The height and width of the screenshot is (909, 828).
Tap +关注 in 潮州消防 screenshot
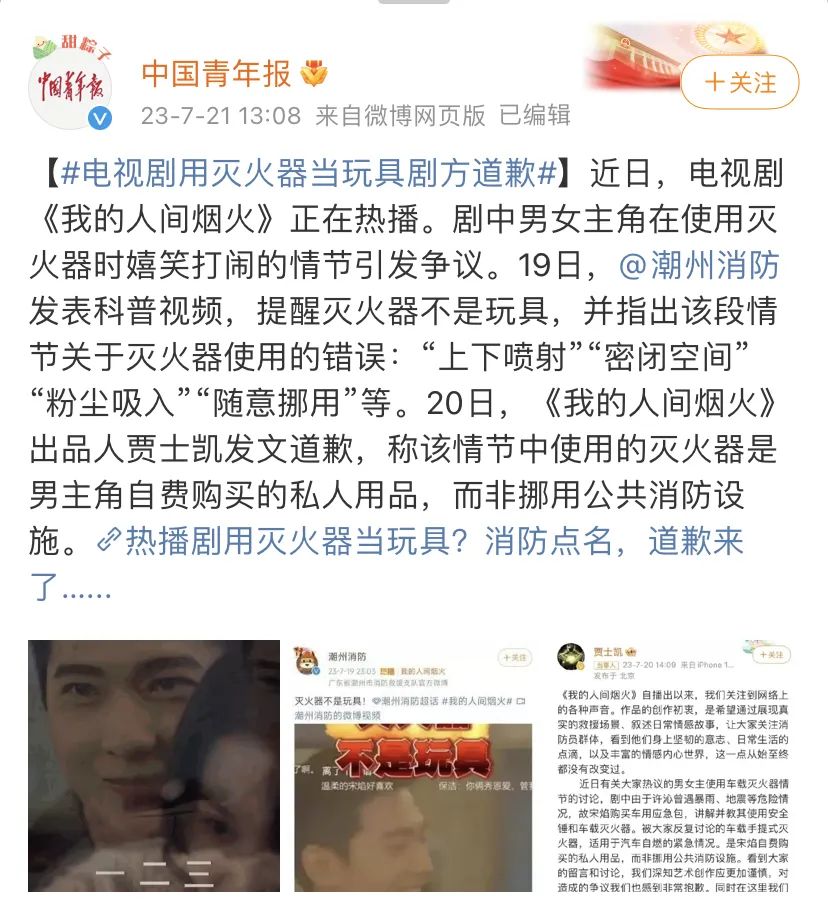point(515,657)
